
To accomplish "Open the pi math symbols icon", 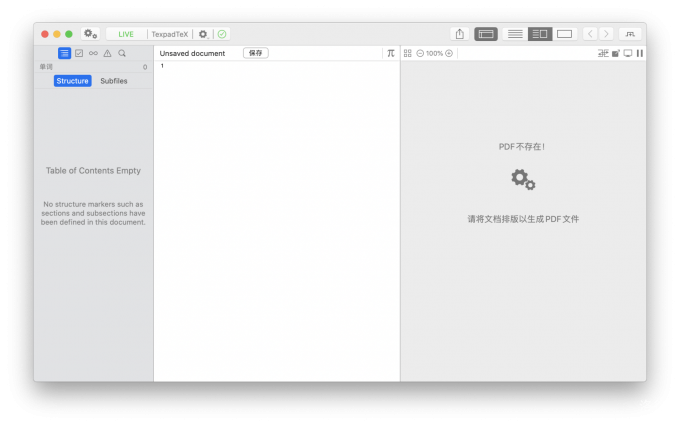I will tap(391, 53).
